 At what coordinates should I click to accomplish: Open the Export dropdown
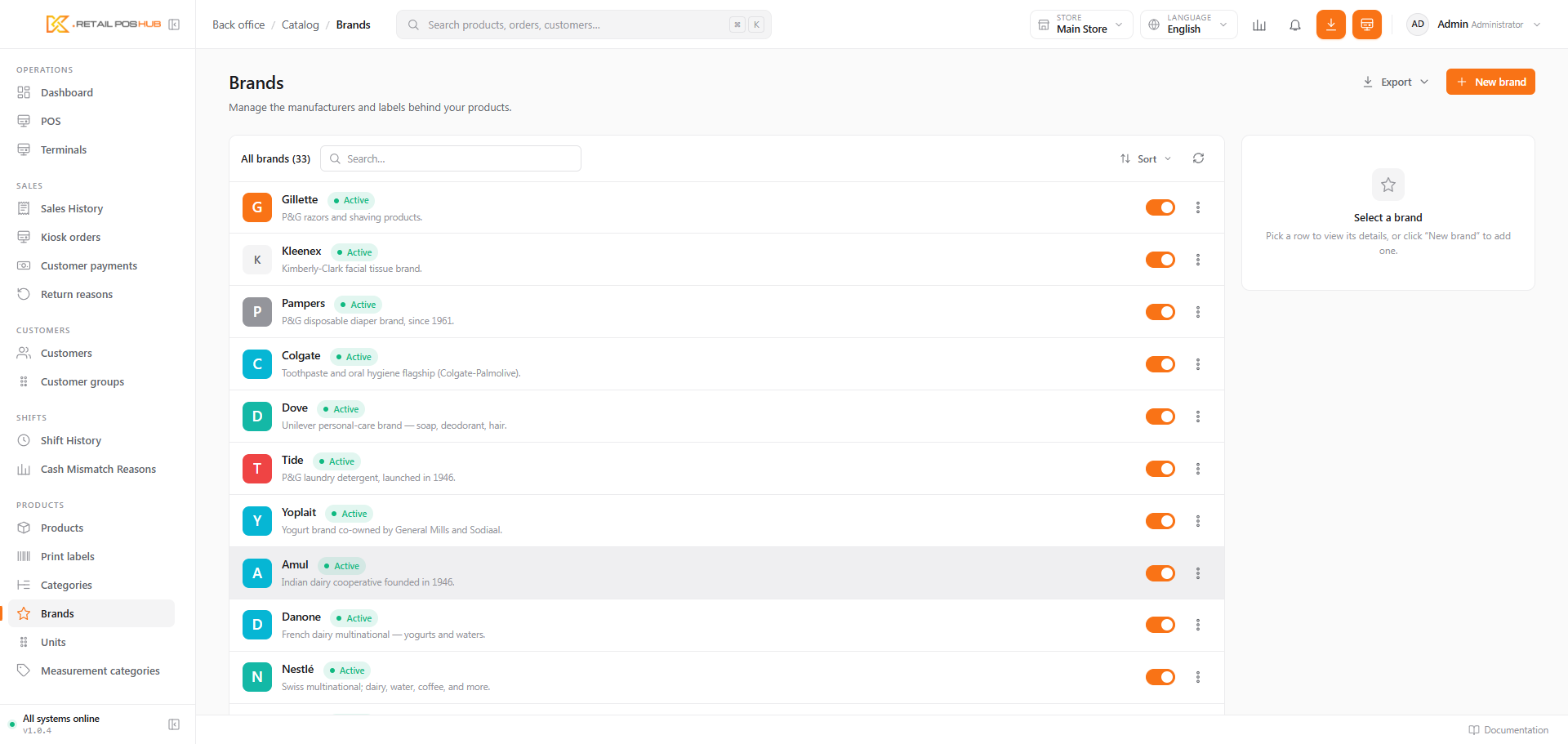tap(1396, 82)
